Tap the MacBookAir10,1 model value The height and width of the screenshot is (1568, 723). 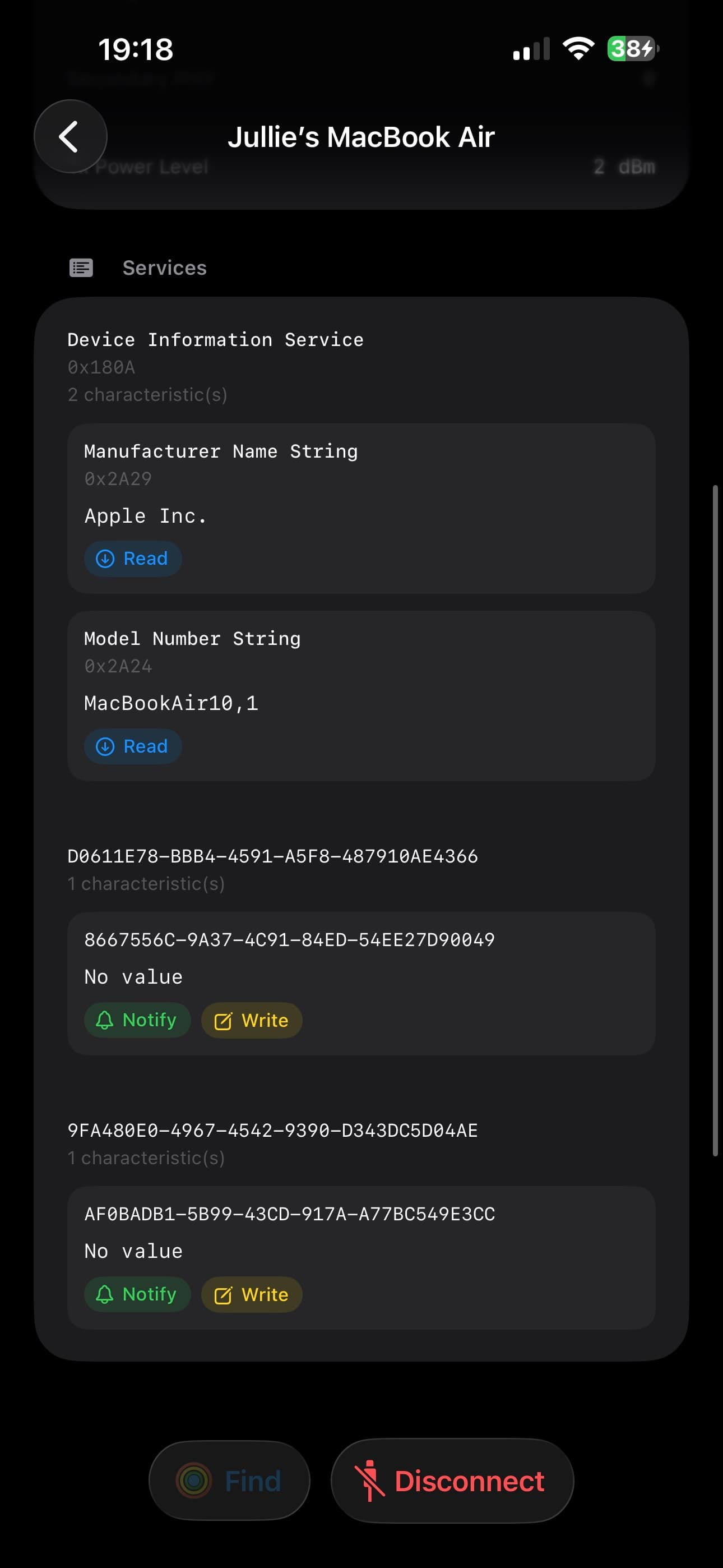coord(171,704)
